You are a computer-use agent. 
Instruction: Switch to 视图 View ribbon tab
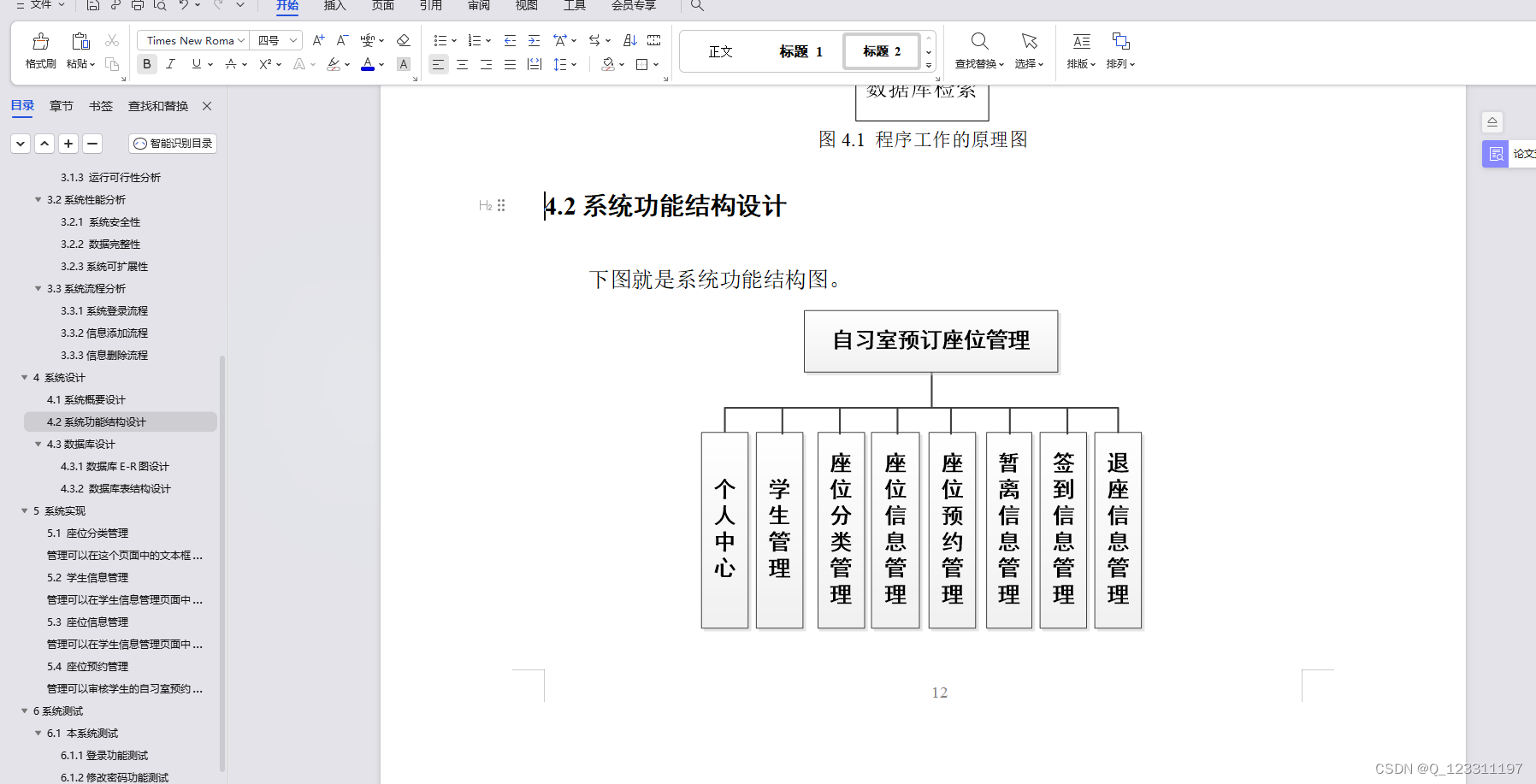click(x=527, y=5)
